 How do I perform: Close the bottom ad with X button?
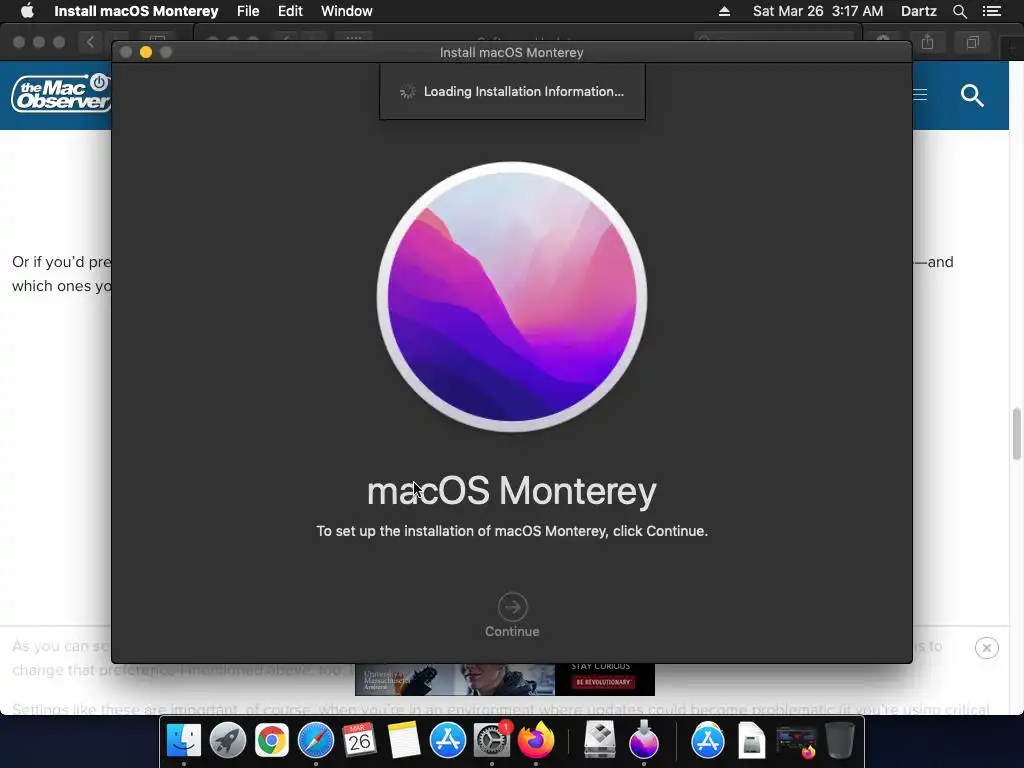pyautogui.click(x=986, y=648)
